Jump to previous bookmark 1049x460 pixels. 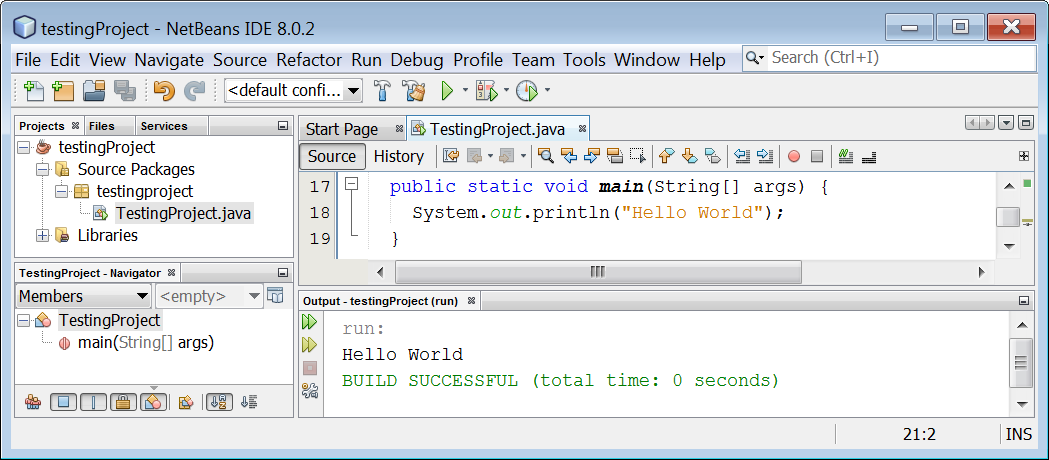666,156
